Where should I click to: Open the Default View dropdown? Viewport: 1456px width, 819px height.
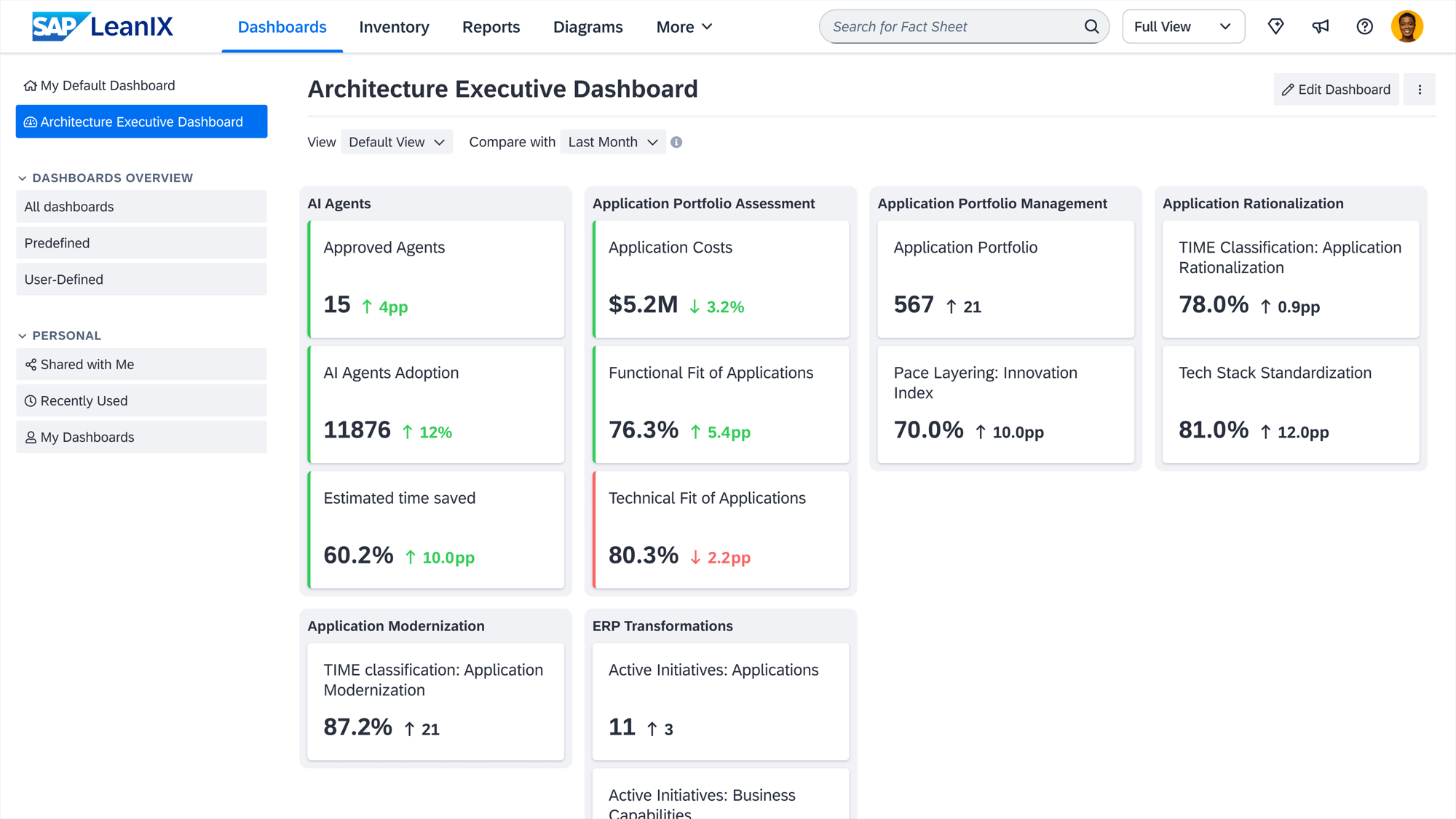396,141
